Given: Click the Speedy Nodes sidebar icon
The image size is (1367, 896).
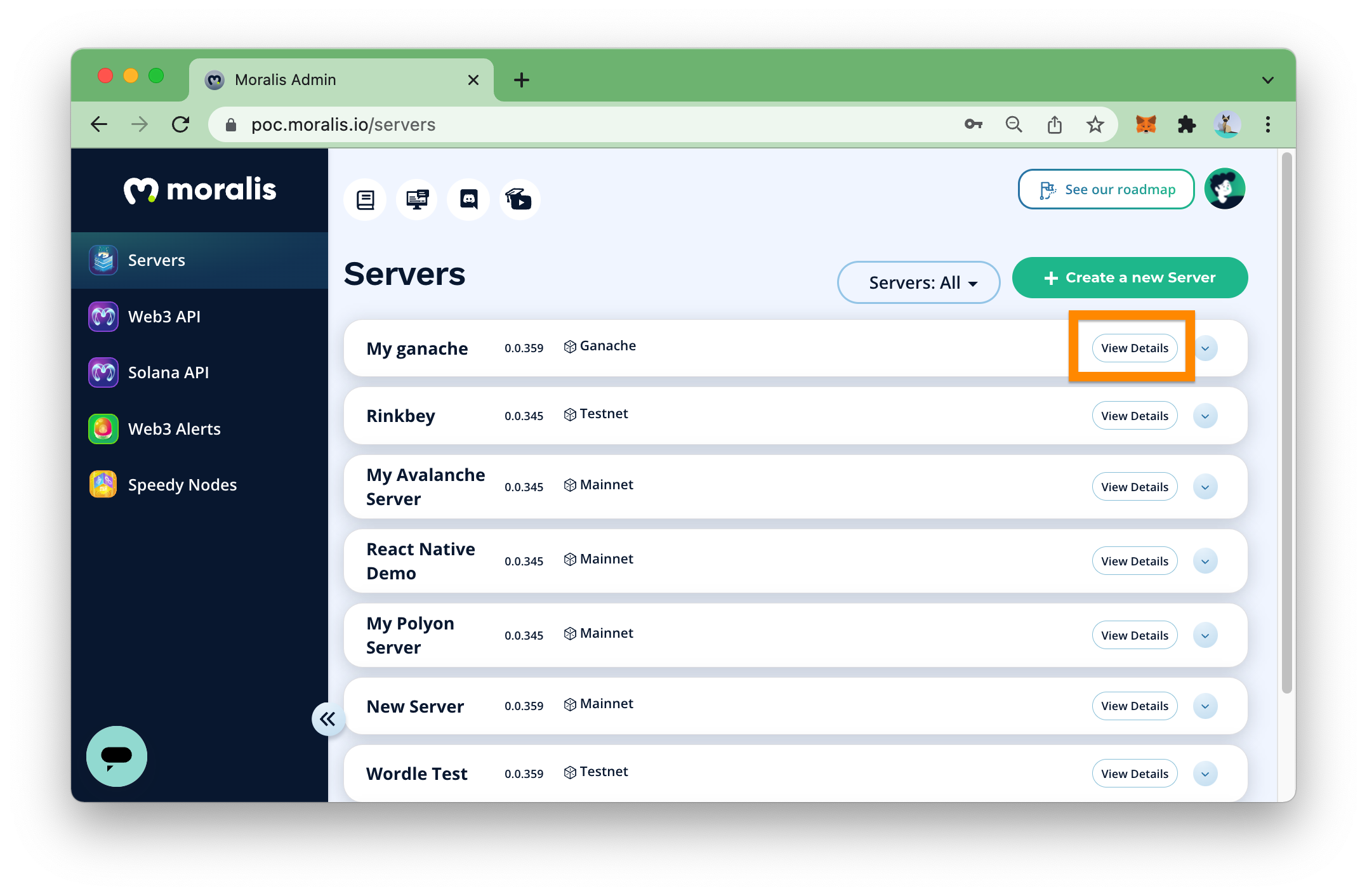Looking at the screenshot, I should pos(103,485).
